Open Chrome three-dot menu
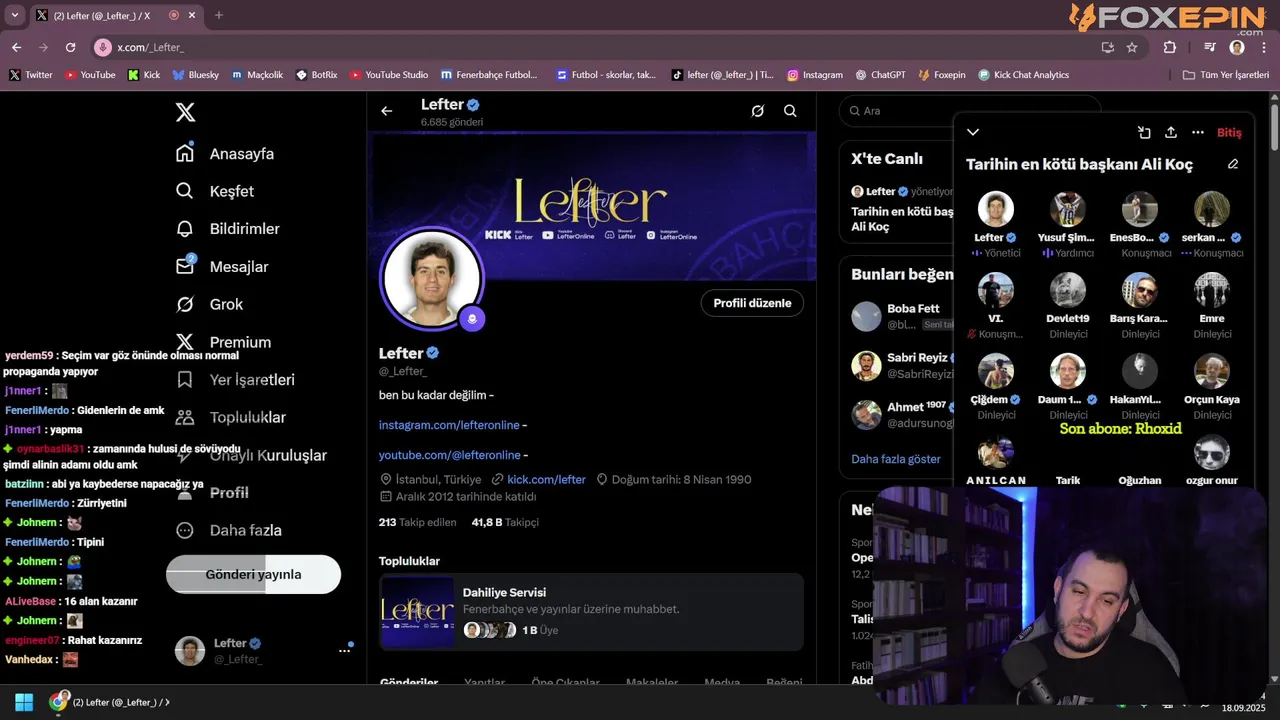 coord(1263,47)
